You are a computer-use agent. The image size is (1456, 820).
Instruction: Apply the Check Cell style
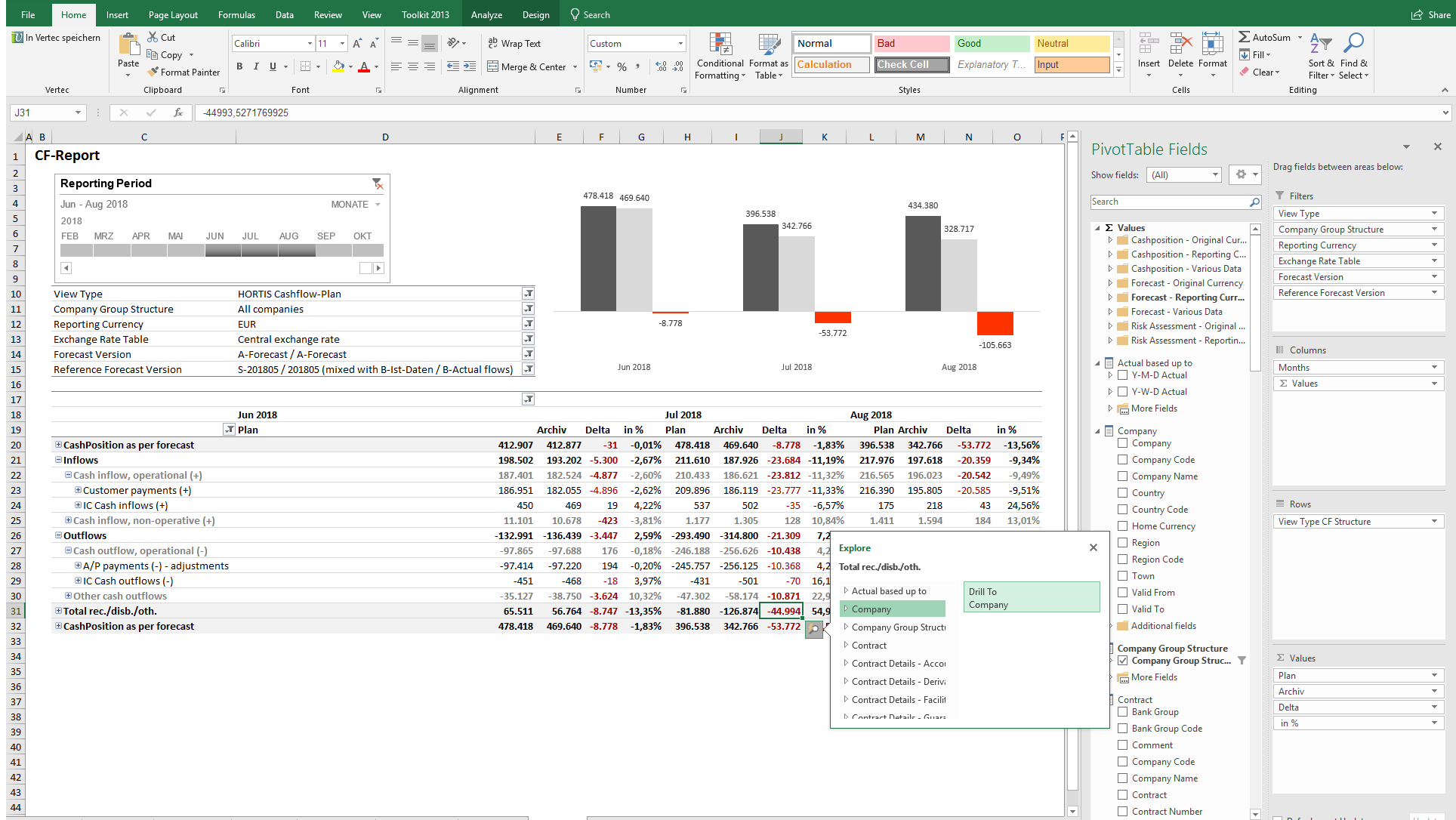coord(911,65)
